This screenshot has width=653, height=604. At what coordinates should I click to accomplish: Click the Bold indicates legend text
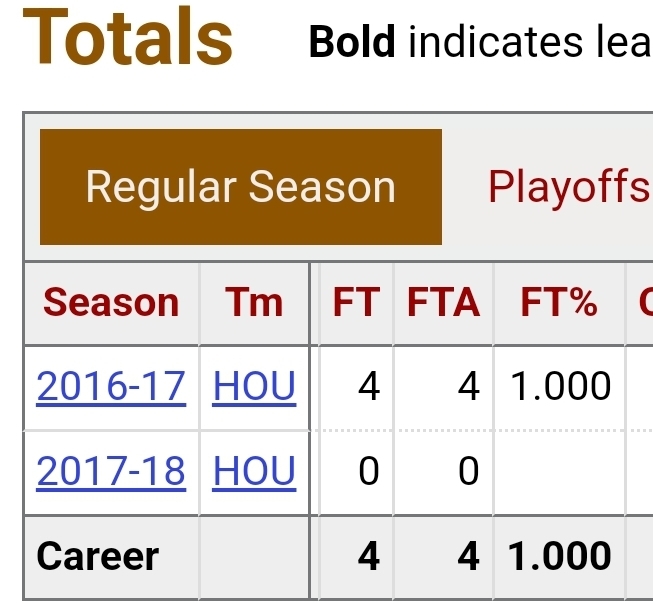480,42
